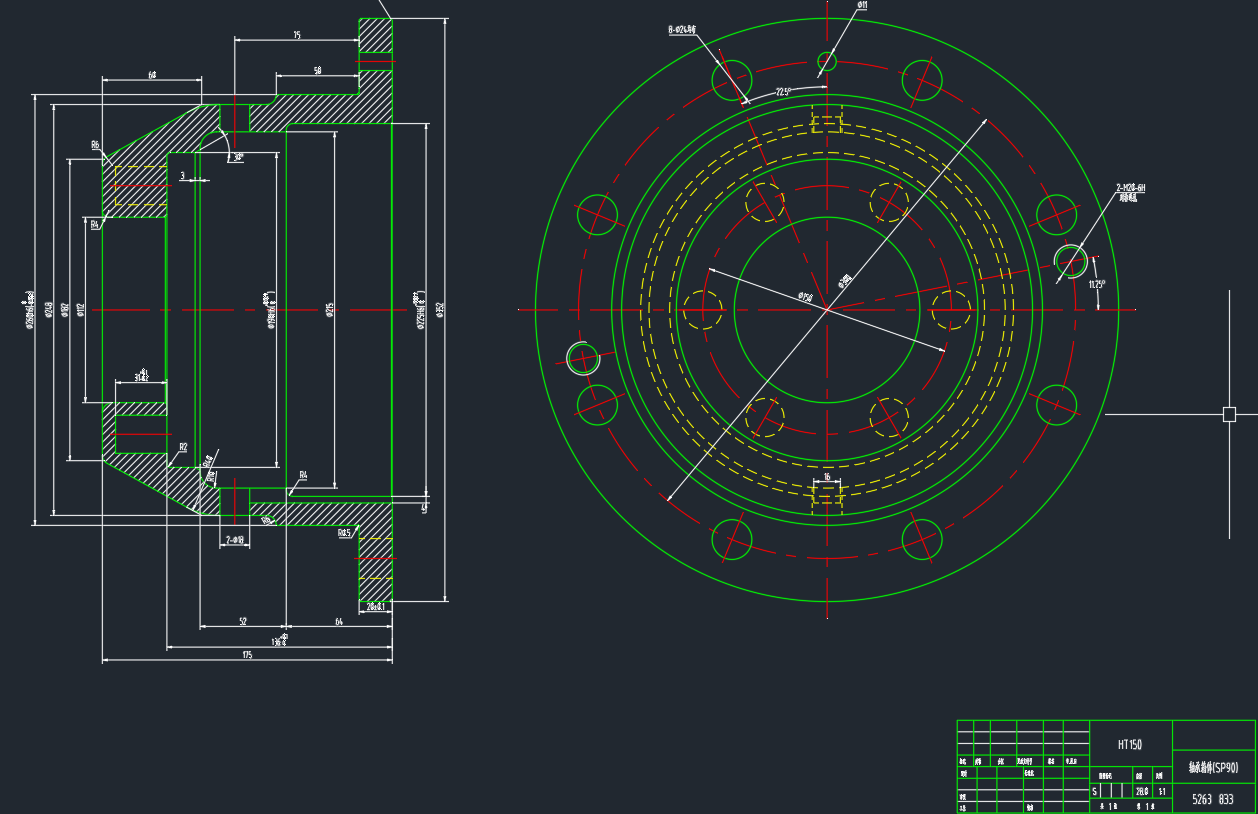
Task: Select the 16 slot width dimension at bottom
Action: click(826, 477)
